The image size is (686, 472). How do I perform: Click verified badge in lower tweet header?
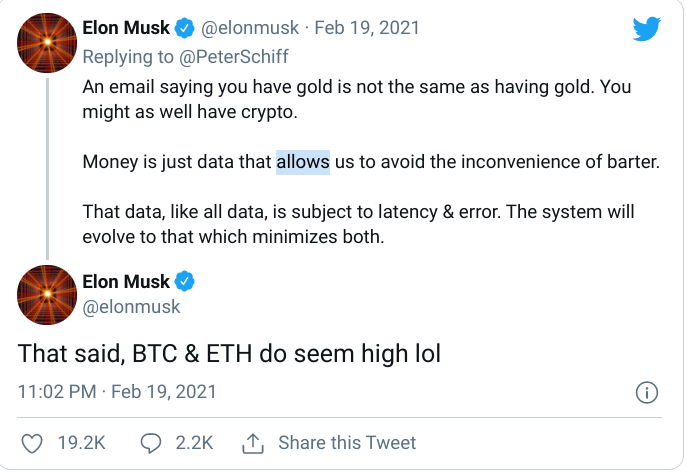tap(185, 281)
